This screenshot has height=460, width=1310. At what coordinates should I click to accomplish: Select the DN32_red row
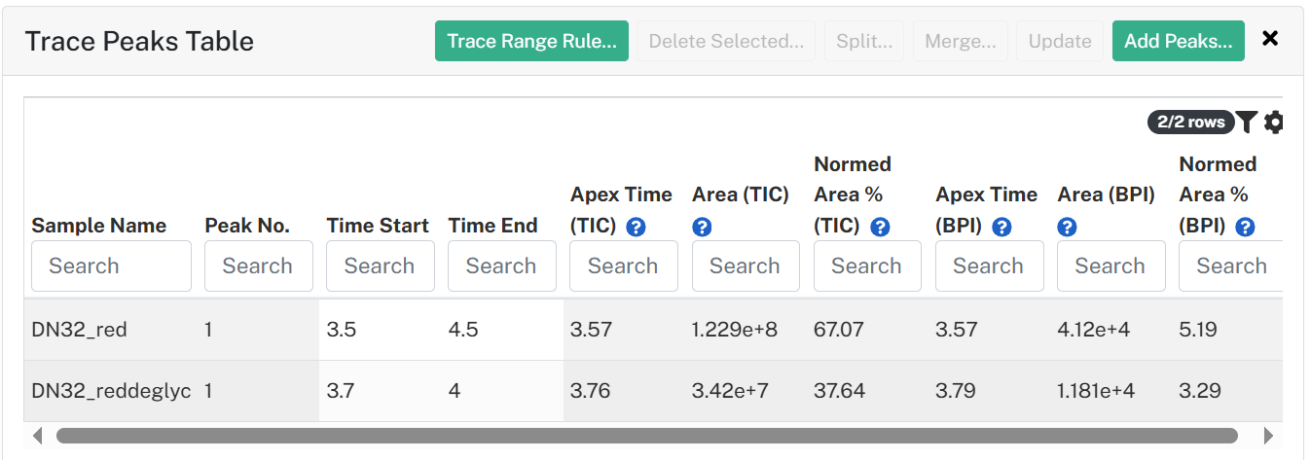point(653,329)
